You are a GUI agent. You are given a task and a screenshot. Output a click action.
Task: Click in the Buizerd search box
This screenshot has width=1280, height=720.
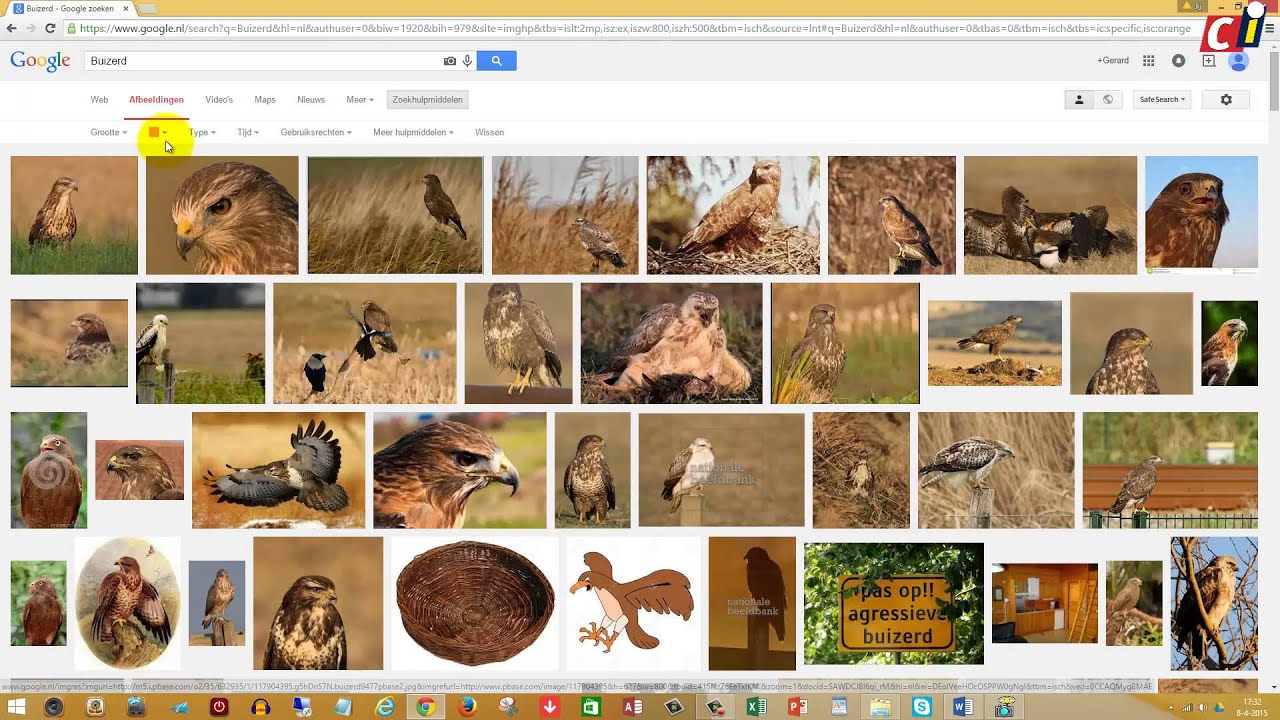tap(262, 61)
